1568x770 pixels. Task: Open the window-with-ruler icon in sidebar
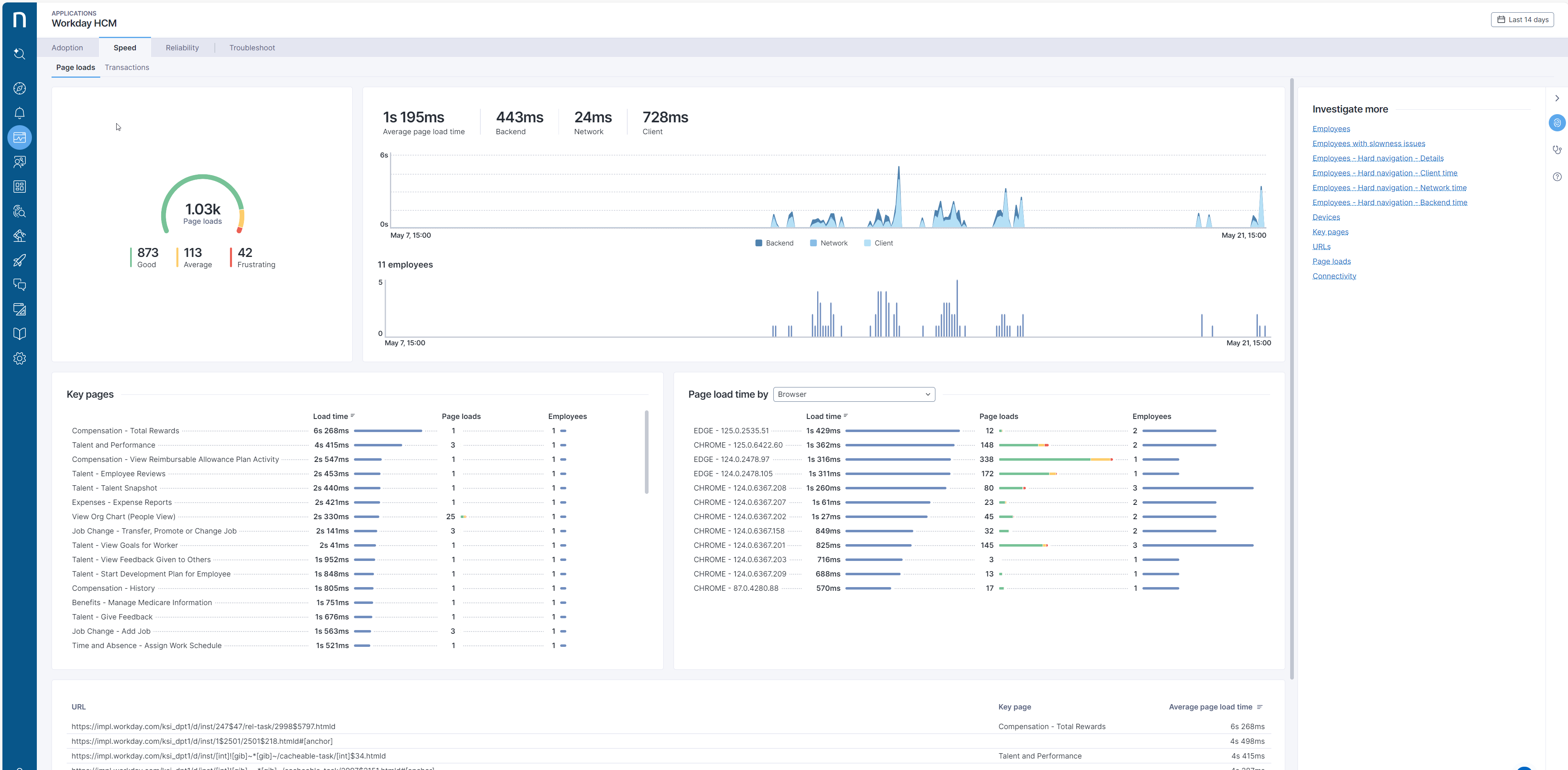[x=20, y=309]
